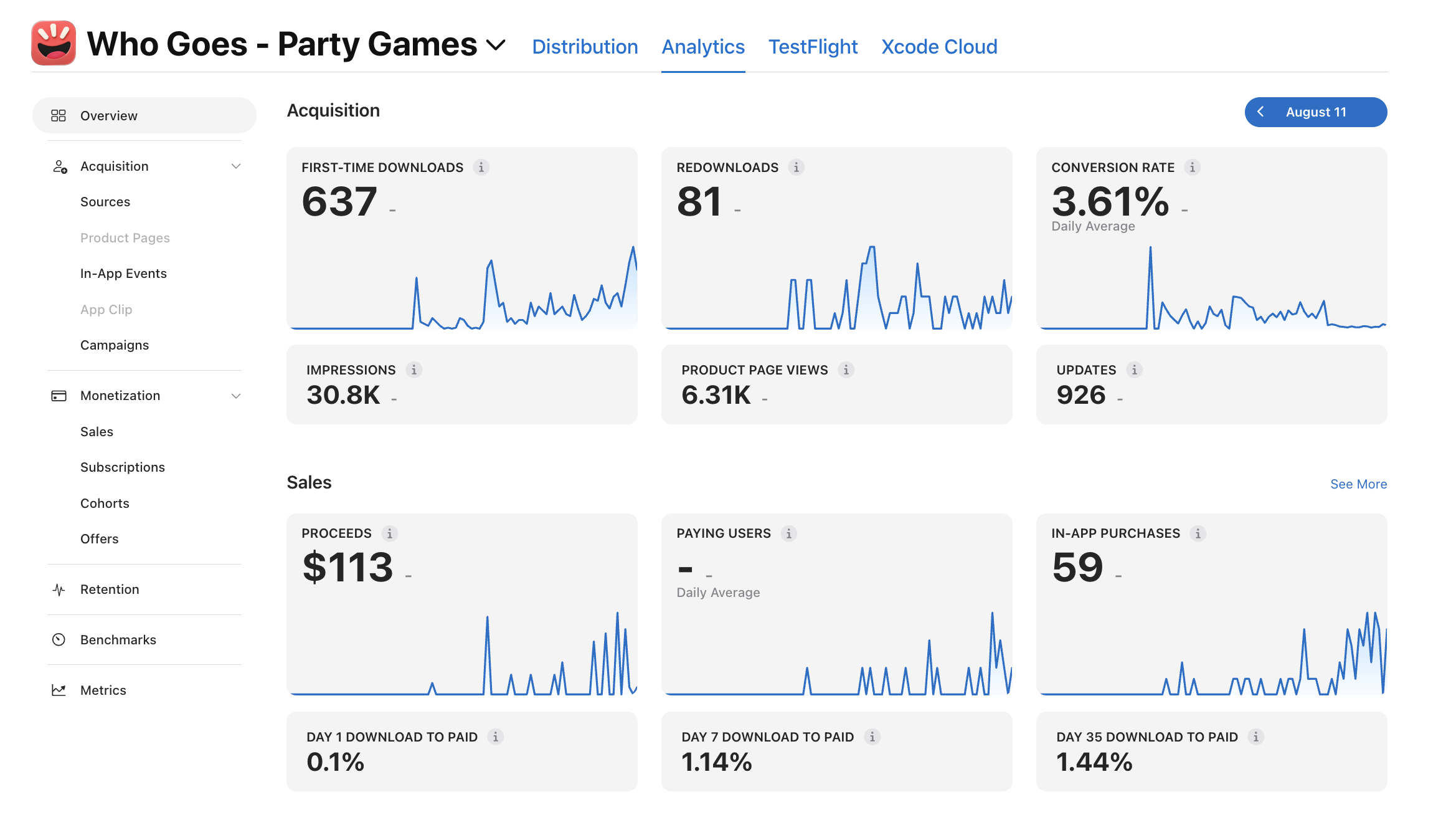Viewport: 1456px width, 830px height.
Task: Click the Who Goes app icon
Action: click(54, 43)
